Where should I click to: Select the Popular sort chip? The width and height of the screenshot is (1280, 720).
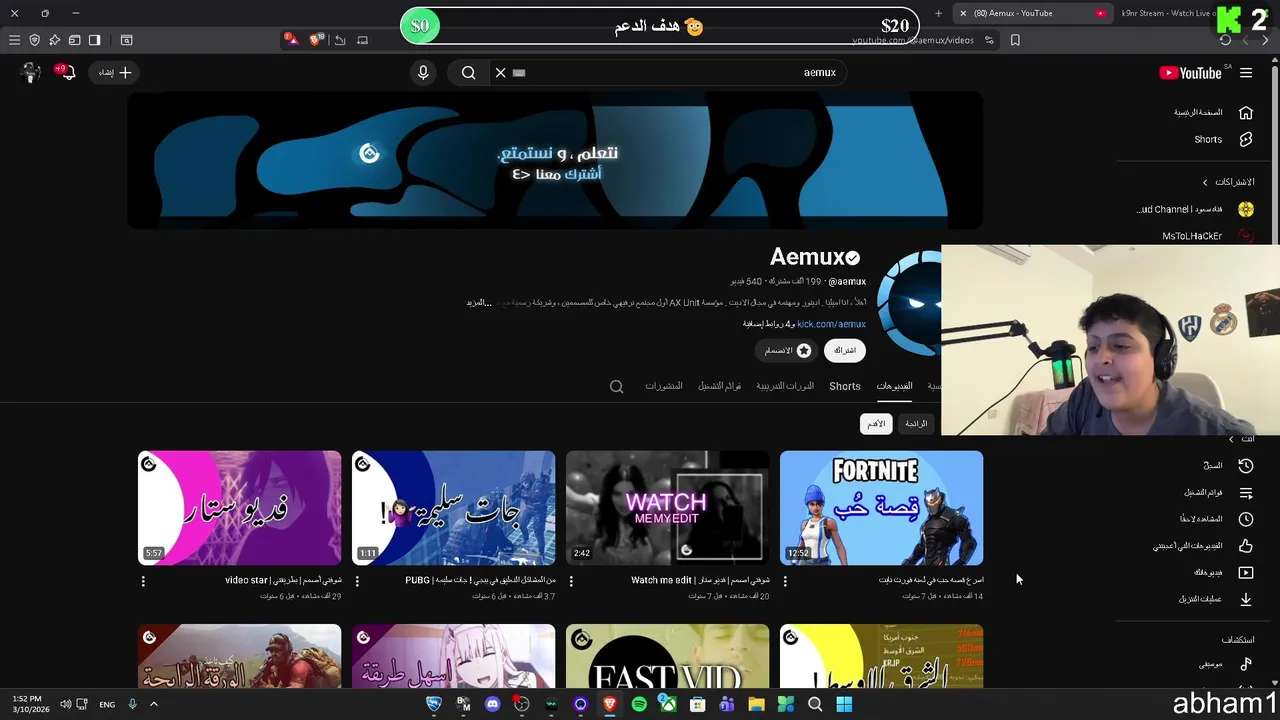click(x=916, y=424)
